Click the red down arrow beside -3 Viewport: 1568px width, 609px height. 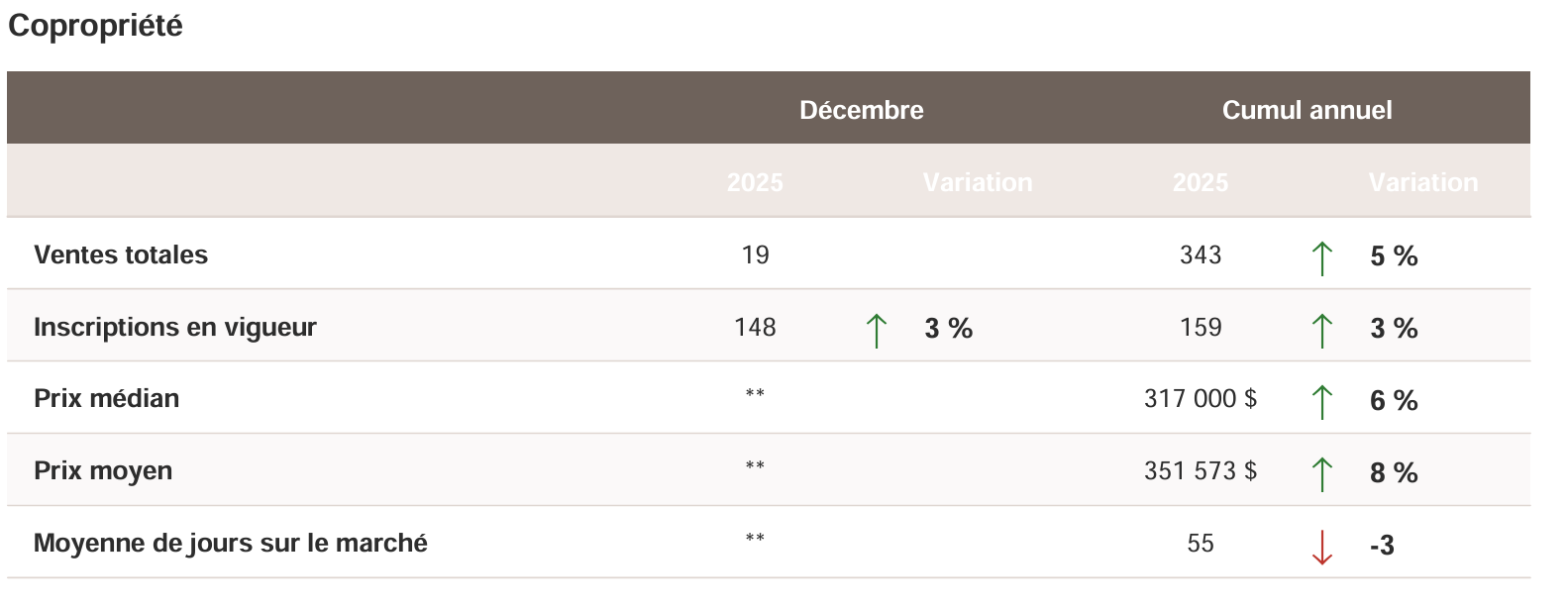[x=1321, y=547]
